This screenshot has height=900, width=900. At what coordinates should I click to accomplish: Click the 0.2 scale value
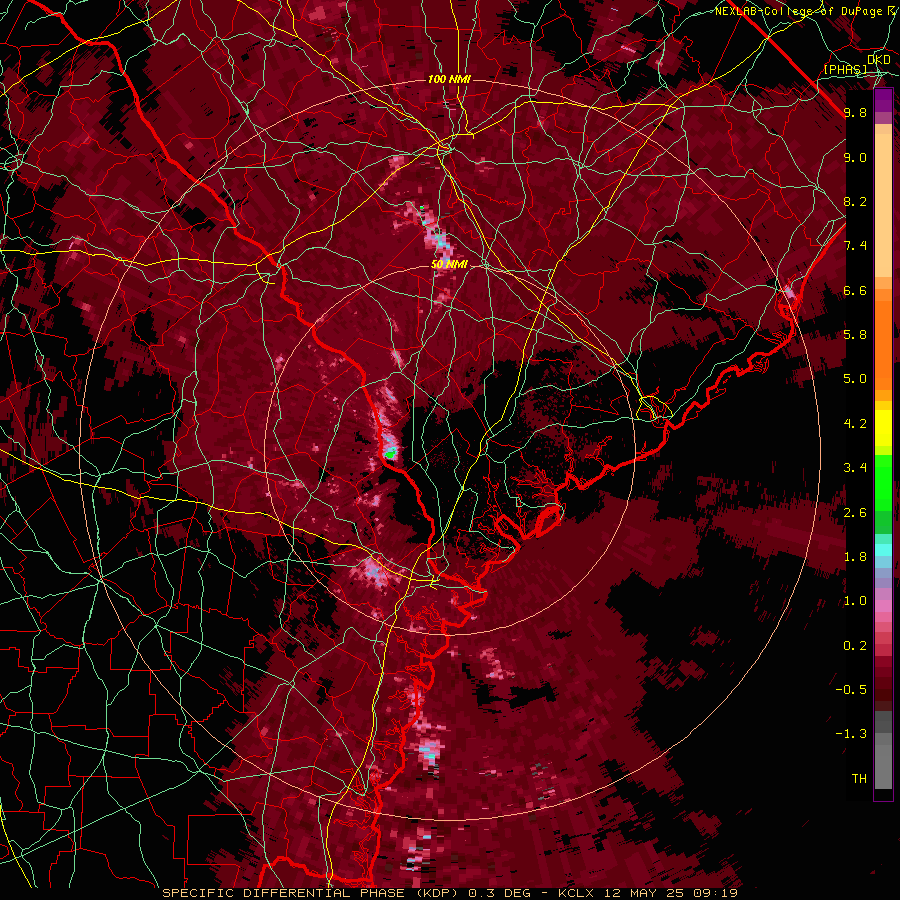tap(855, 646)
